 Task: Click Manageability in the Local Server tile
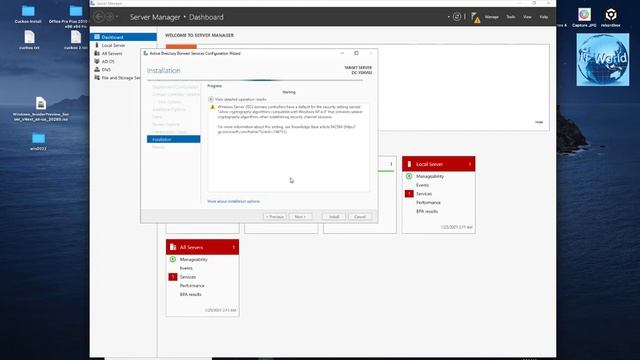pos(430,176)
